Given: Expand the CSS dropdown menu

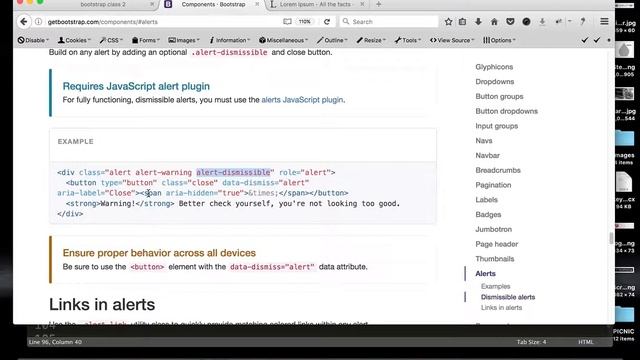Looking at the screenshot, I should (111, 40).
